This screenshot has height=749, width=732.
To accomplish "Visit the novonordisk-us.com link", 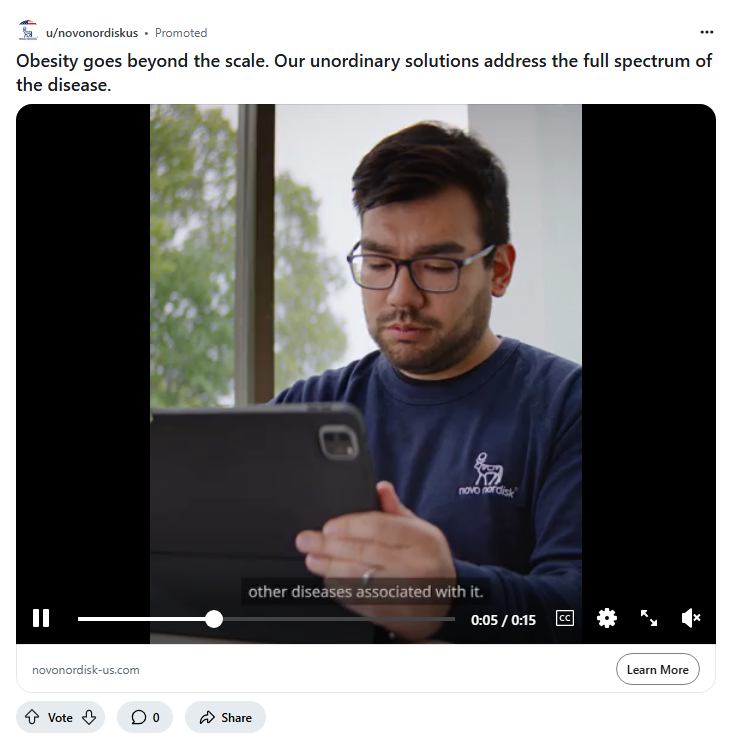I will coord(86,670).
